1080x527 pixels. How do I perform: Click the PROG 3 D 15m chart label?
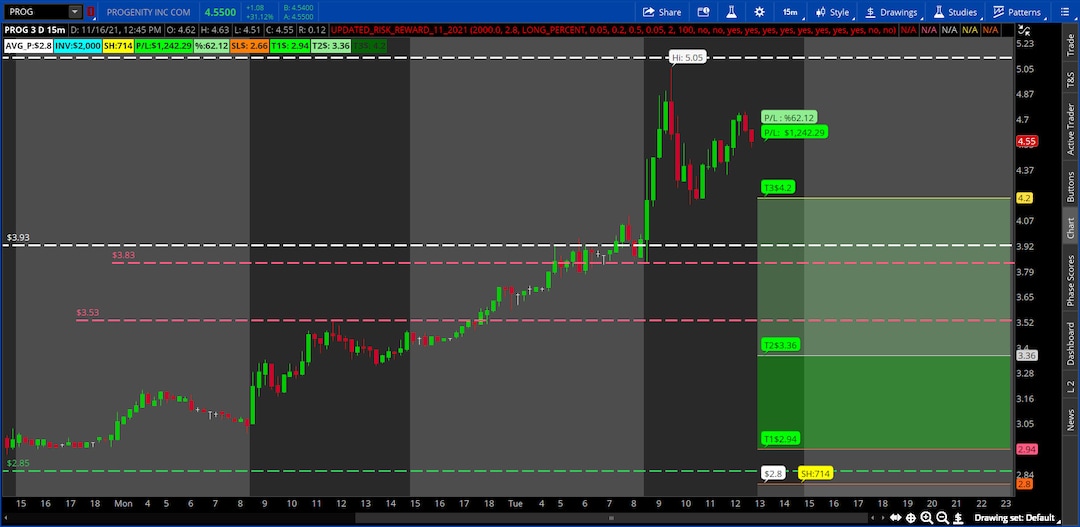pyautogui.click(x=35, y=30)
